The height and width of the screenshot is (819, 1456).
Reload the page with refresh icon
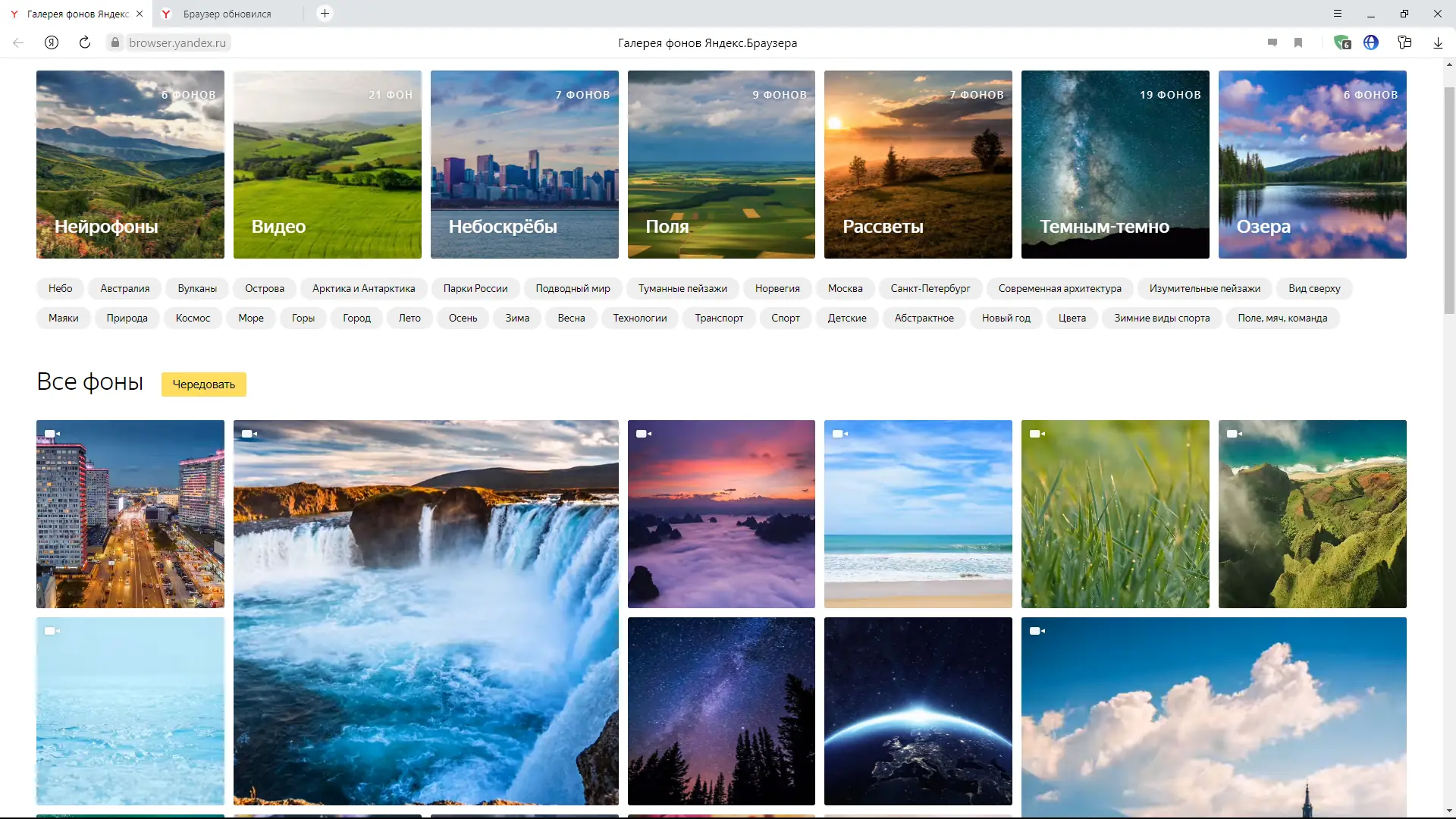coord(85,43)
